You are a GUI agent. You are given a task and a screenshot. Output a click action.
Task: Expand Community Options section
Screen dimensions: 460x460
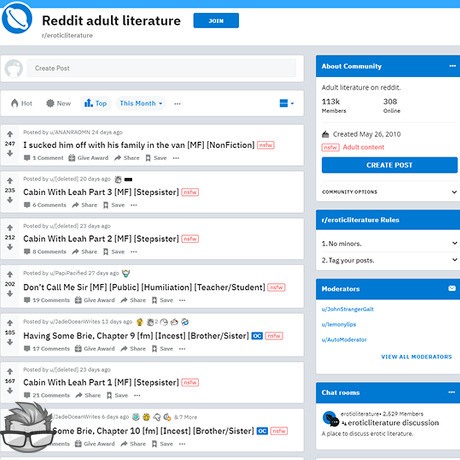click(389, 192)
